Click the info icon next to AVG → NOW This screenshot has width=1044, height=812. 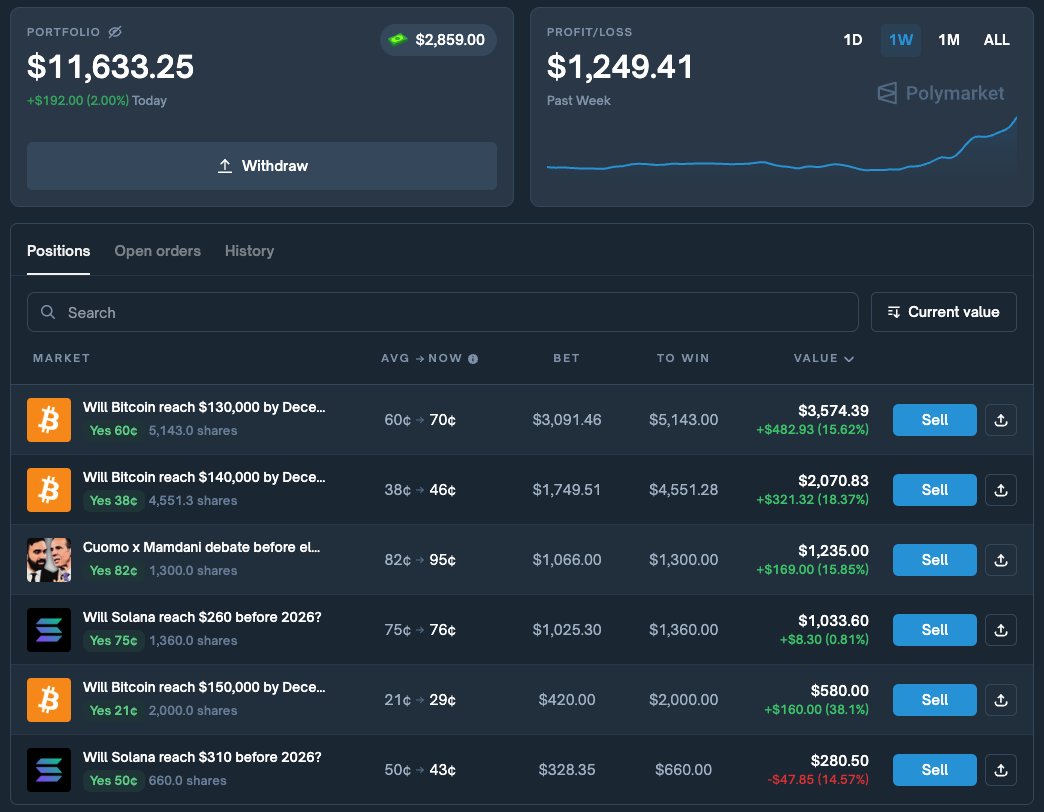tap(470, 358)
